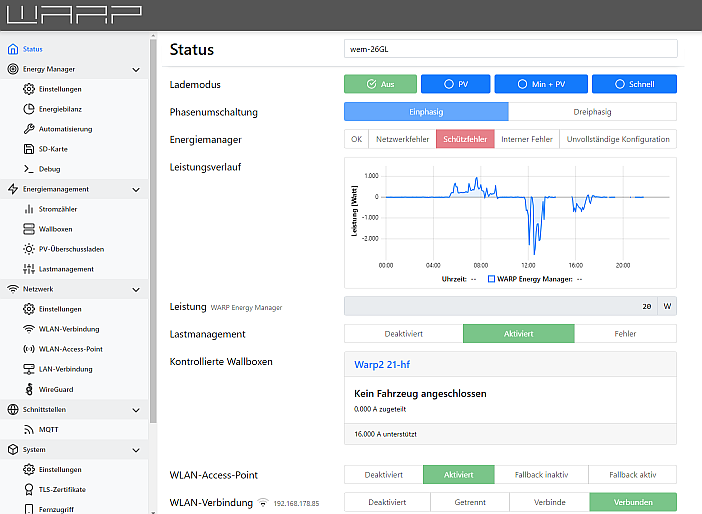Click the Lastmanagement sliders icon

(x=29, y=269)
